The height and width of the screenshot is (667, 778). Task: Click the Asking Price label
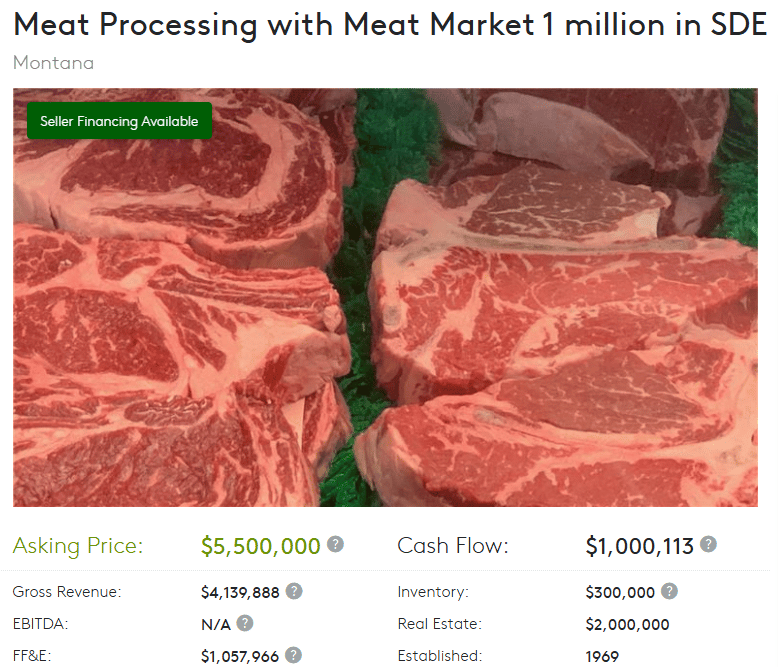[x=78, y=546]
